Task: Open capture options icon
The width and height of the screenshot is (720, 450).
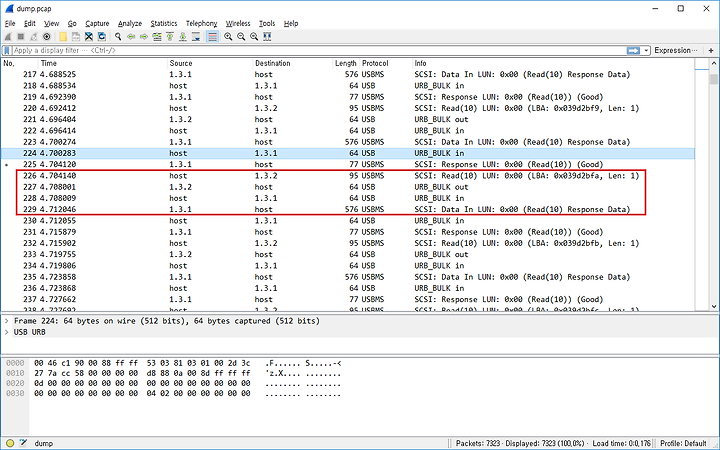Action: click(x=46, y=37)
